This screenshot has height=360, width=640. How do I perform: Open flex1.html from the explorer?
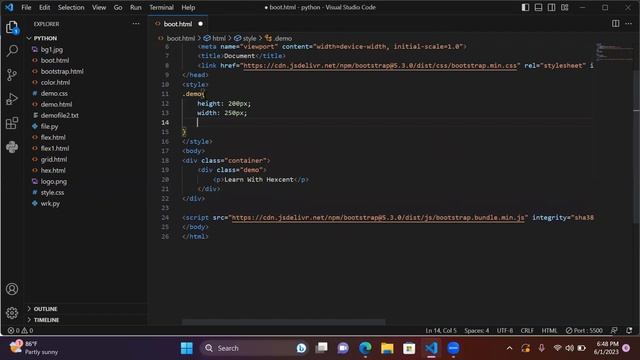(55, 149)
